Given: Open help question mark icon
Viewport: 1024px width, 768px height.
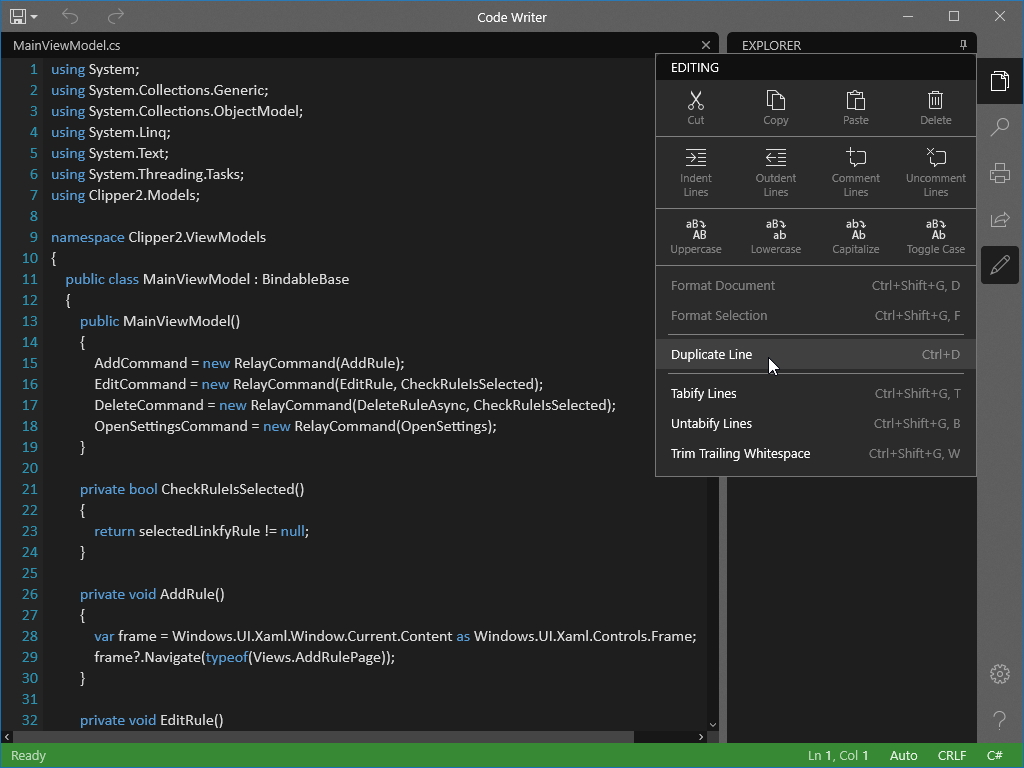Looking at the screenshot, I should 999,720.
